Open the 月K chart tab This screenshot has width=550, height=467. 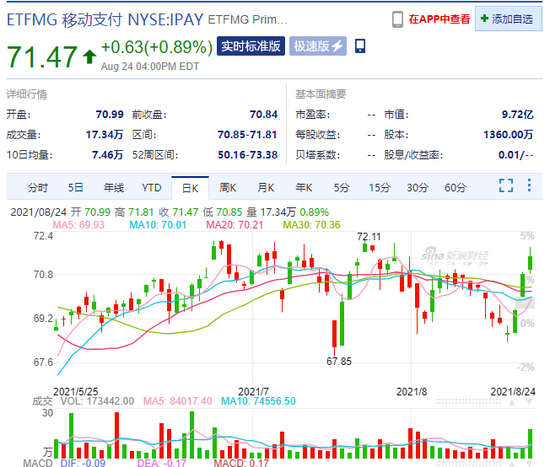(x=266, y=188)
